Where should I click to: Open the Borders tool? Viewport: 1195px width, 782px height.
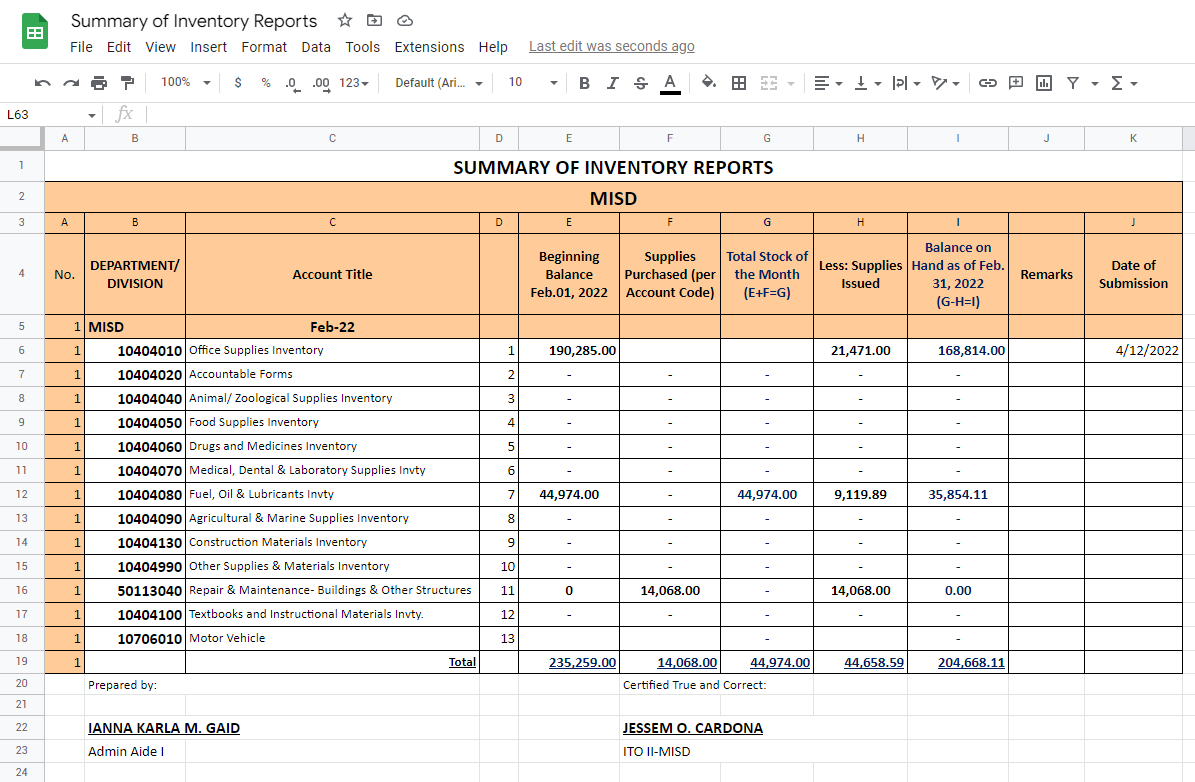click(739, 83)
